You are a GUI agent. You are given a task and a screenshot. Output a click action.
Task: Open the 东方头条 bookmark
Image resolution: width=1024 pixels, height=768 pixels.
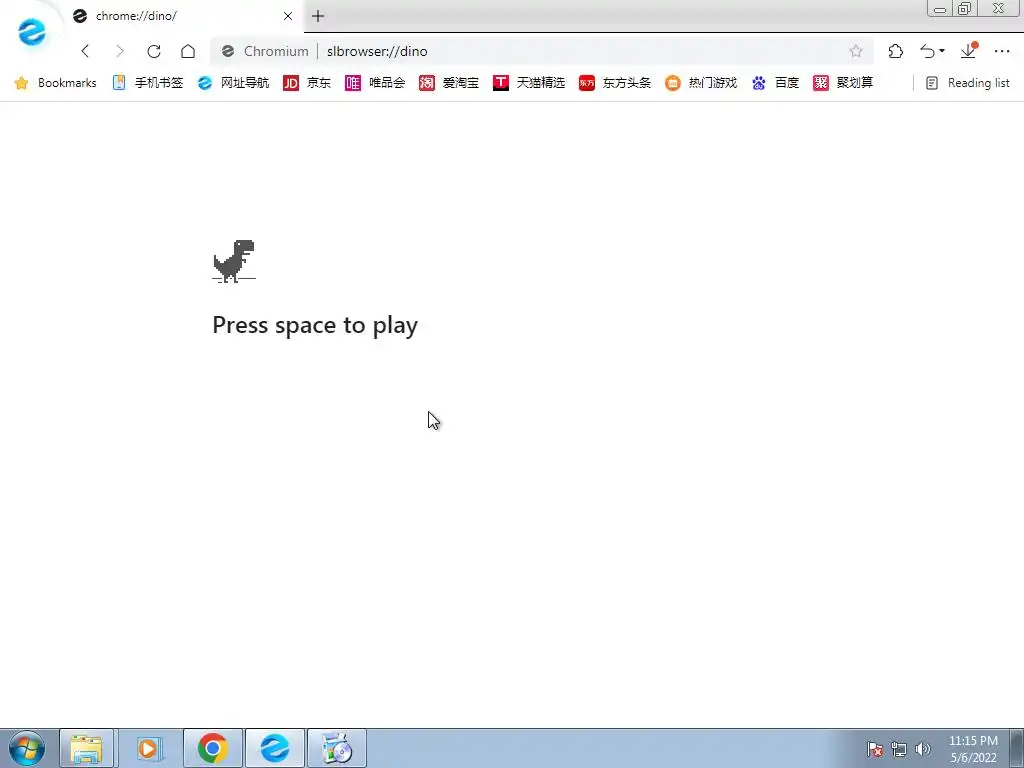(x=615, y=83)
